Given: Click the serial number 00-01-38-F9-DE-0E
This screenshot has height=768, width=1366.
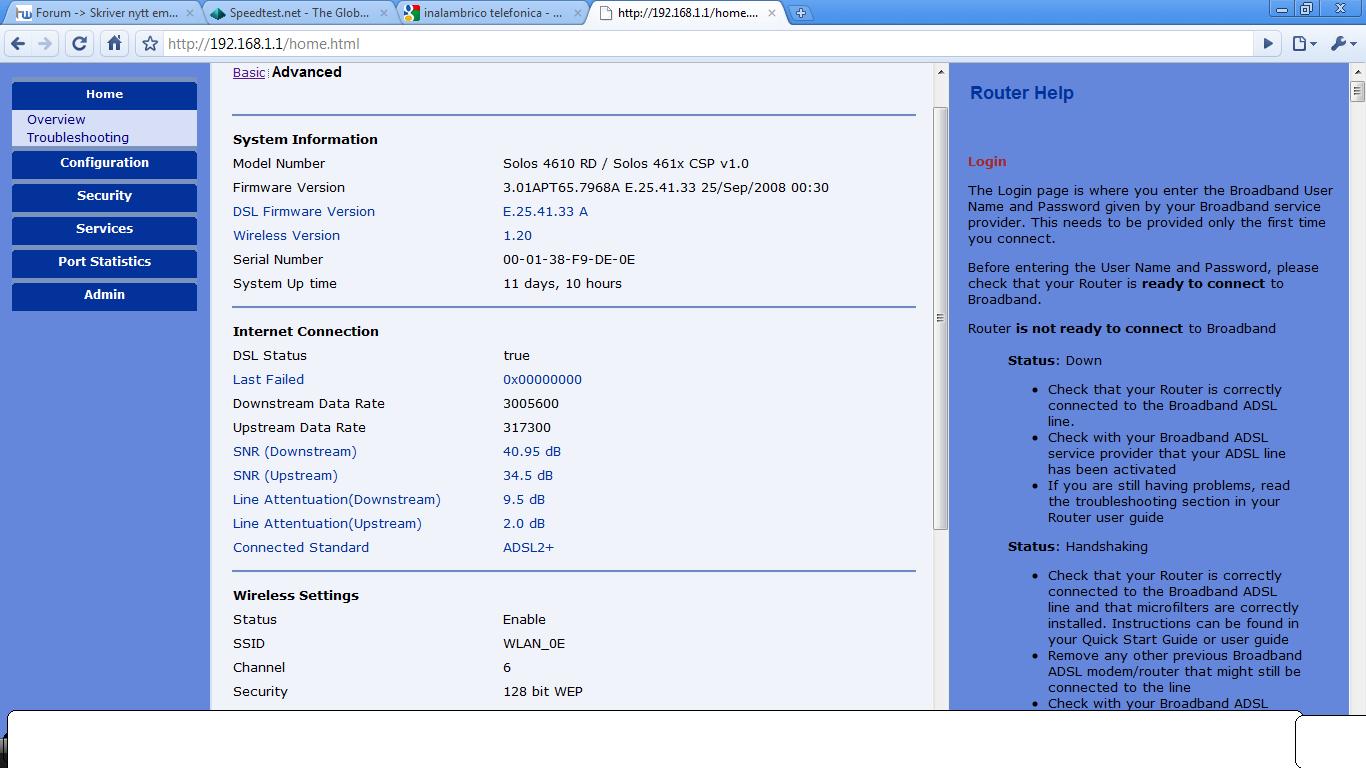Looking at the screenshot, I should tap(569, 259).
